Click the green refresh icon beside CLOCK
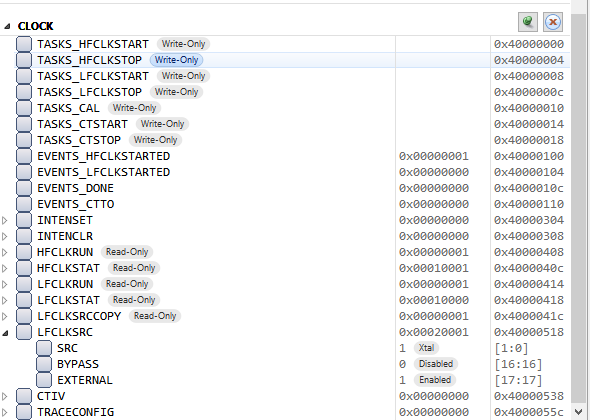 [x=528, y=22]
